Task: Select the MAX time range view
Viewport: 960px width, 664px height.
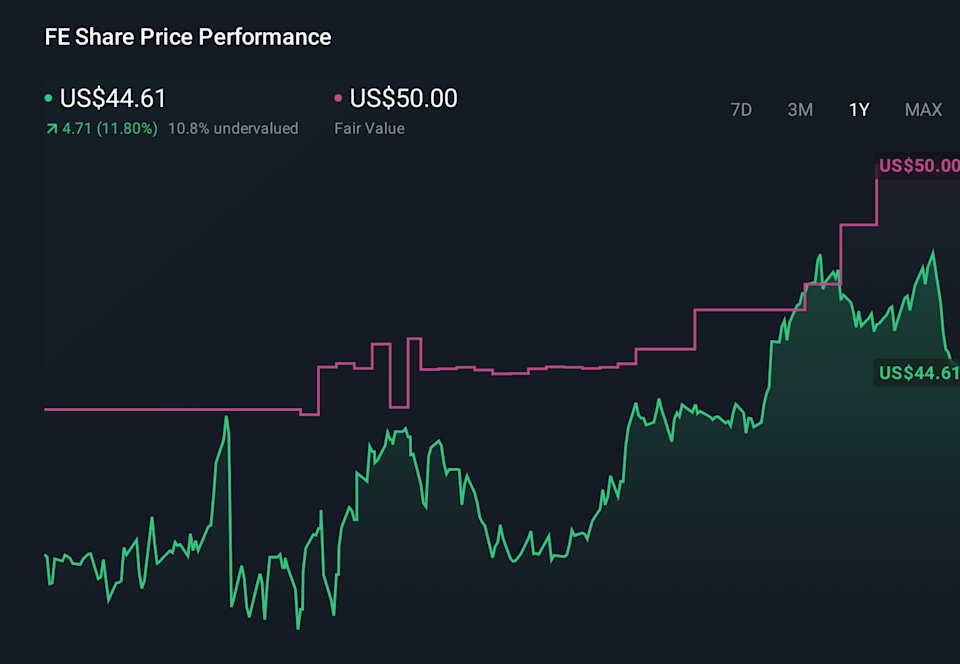Action: tap(923, 110)
